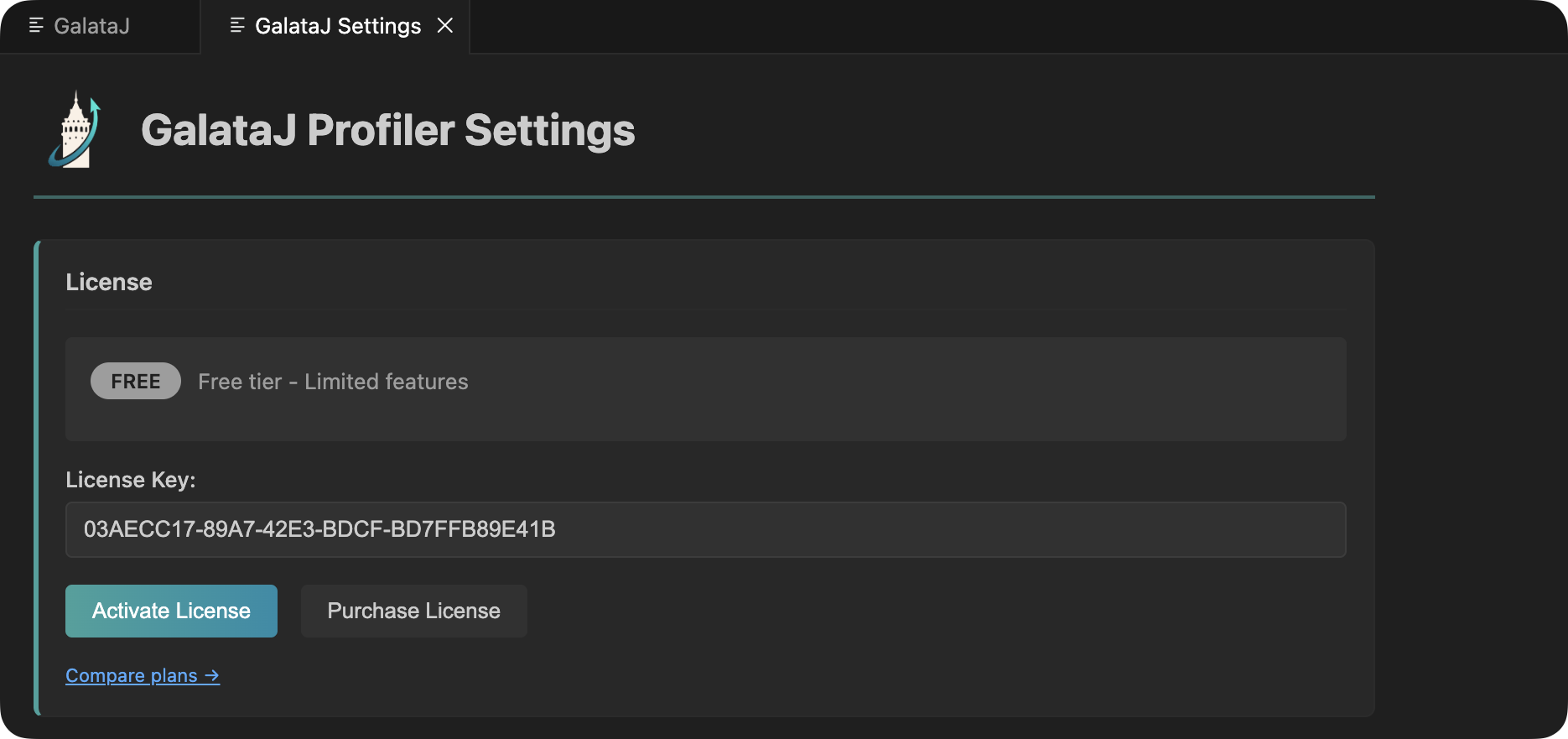Click the empty tab bar area
Screen dimensions: 1568x739
(1006, 26)
